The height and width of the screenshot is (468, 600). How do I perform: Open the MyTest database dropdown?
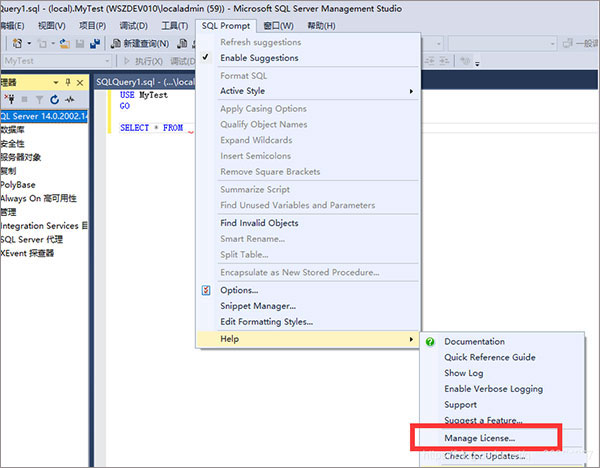point(107,61)
